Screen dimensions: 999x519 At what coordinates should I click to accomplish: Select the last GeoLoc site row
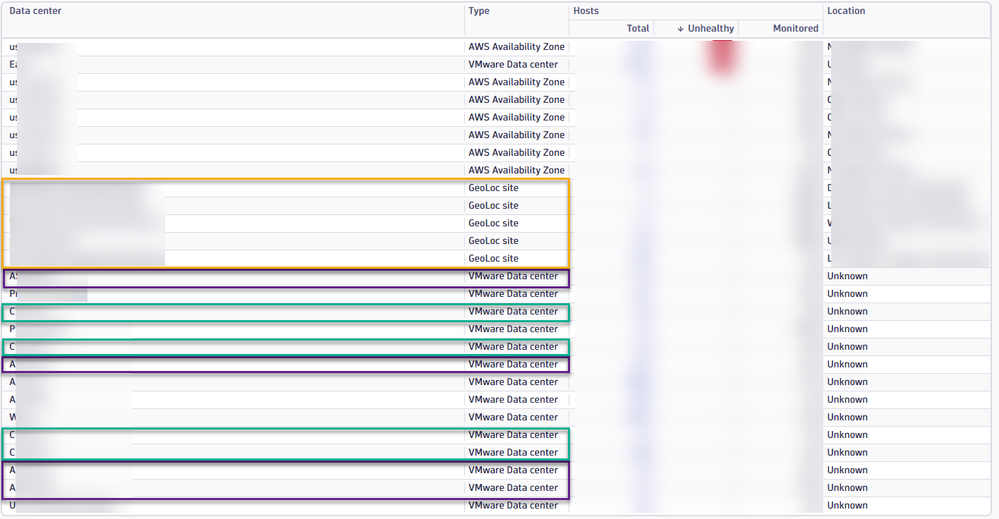[493, 258]
